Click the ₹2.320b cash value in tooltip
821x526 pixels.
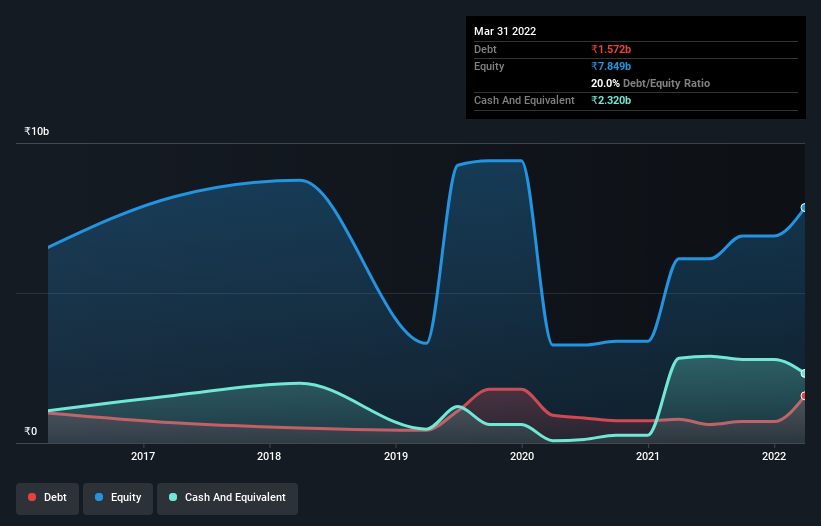(x=611, y=100)
